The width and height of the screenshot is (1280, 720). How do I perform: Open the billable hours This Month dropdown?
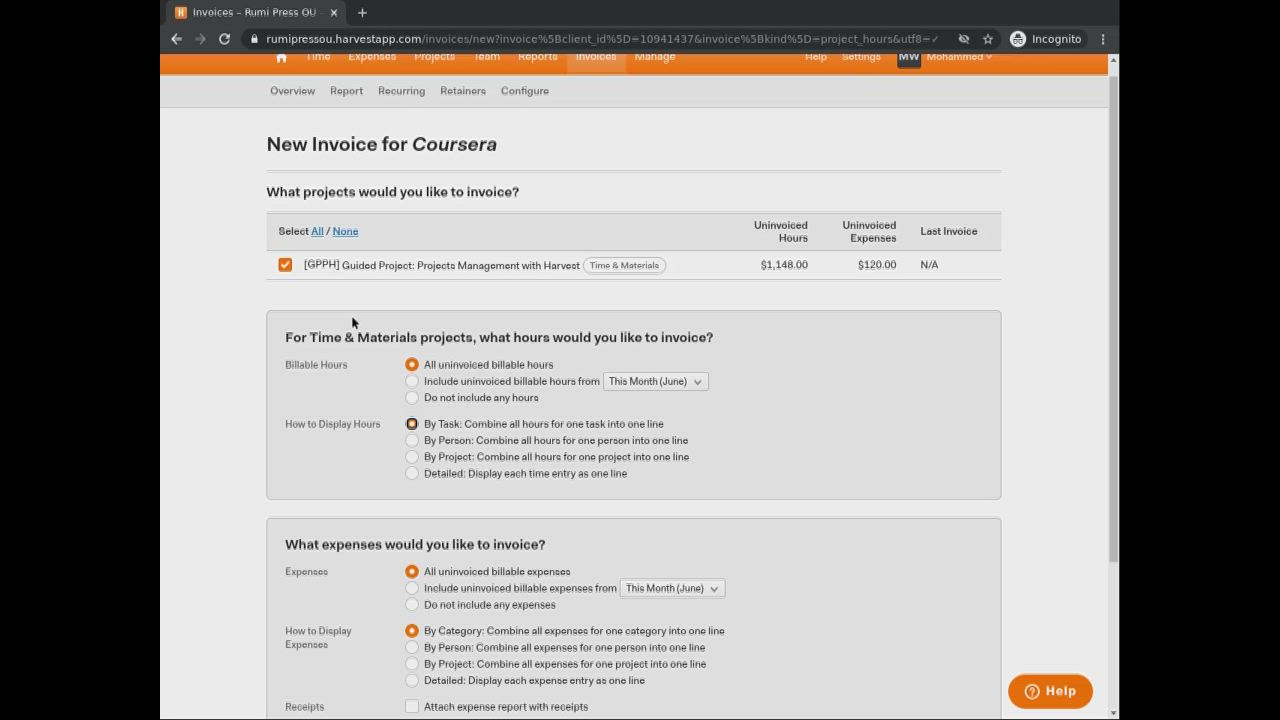(655, 381)
